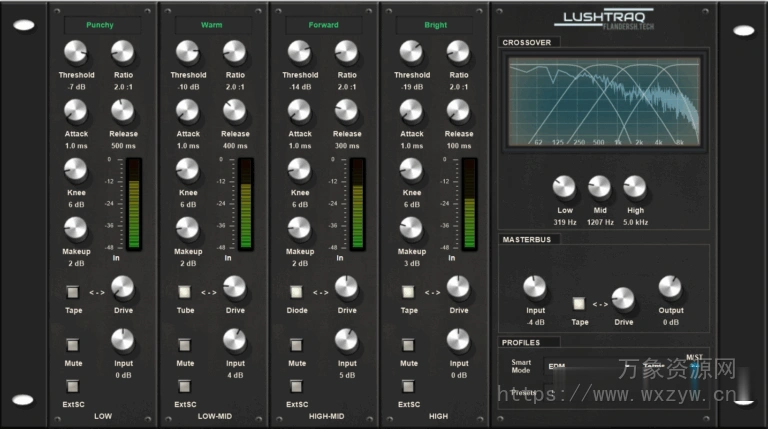
Task: Open the Smart Mode EDM dropdown
Action: [x=587, y=366]
